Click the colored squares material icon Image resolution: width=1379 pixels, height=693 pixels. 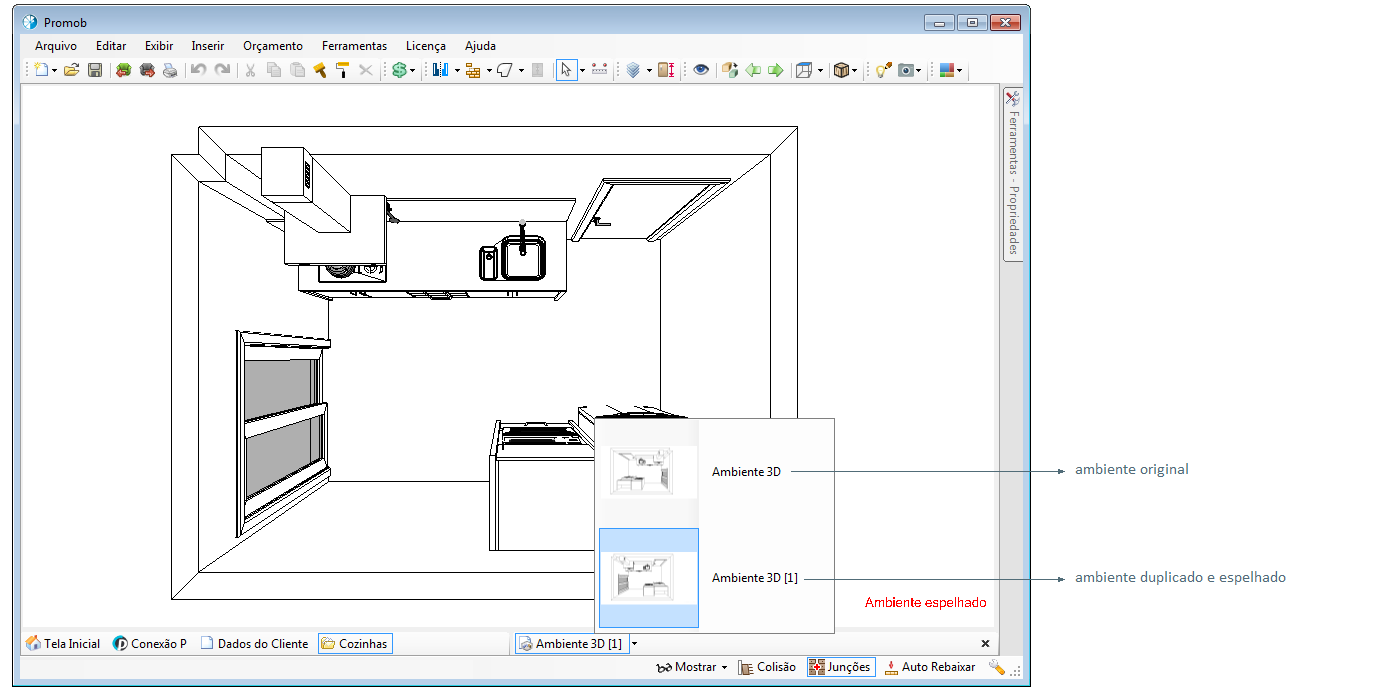coord(946,70)
